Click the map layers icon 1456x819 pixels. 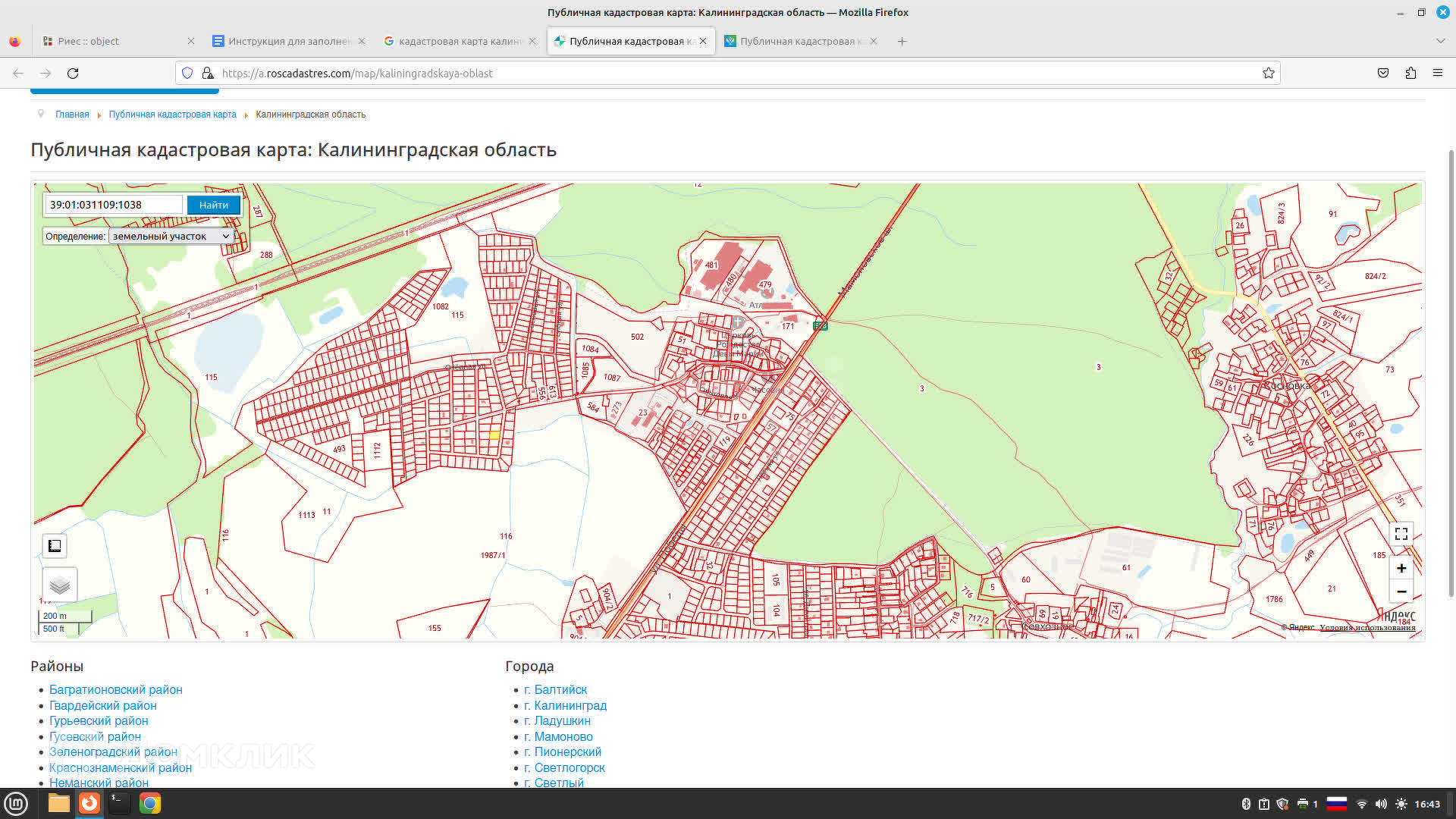pyautogui.click(x=60, y=585)
